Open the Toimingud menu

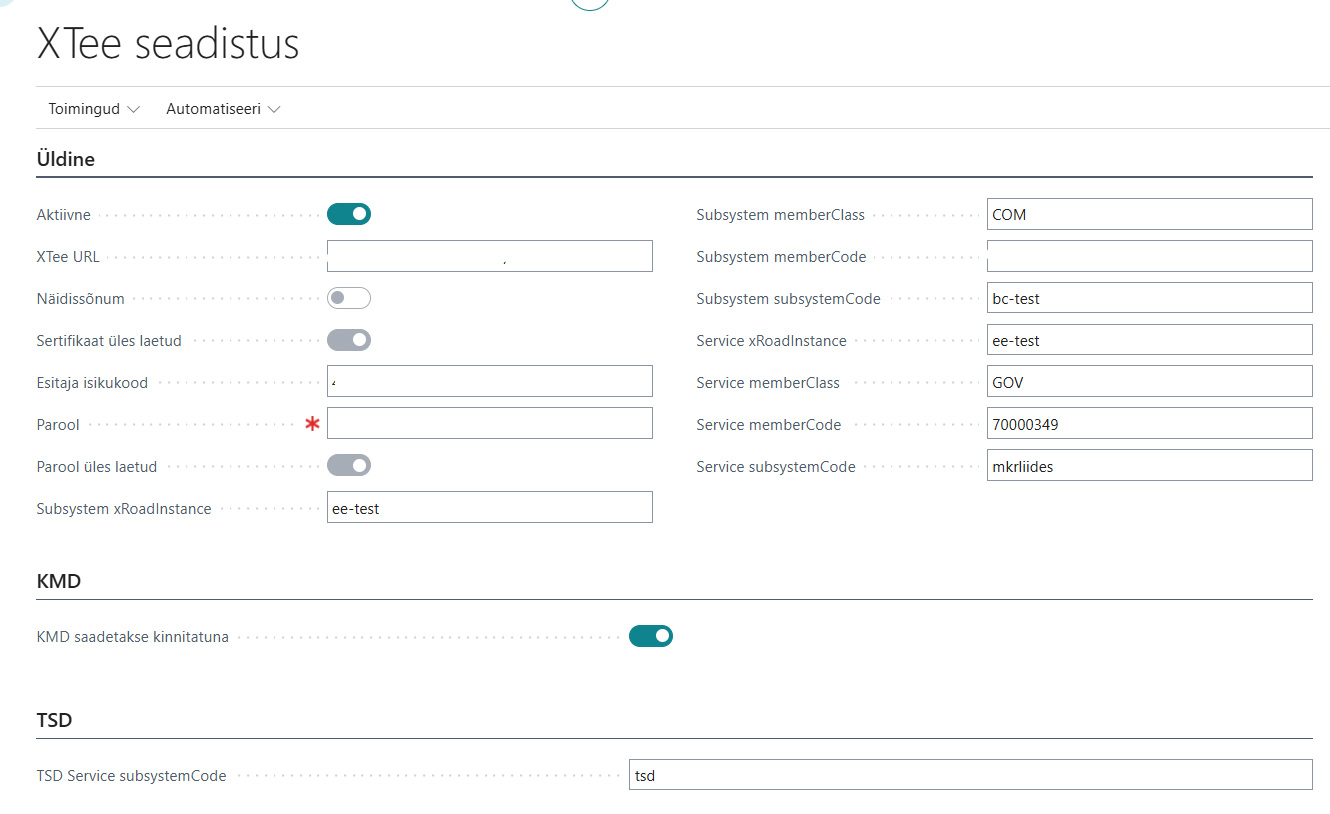[93, 109]
